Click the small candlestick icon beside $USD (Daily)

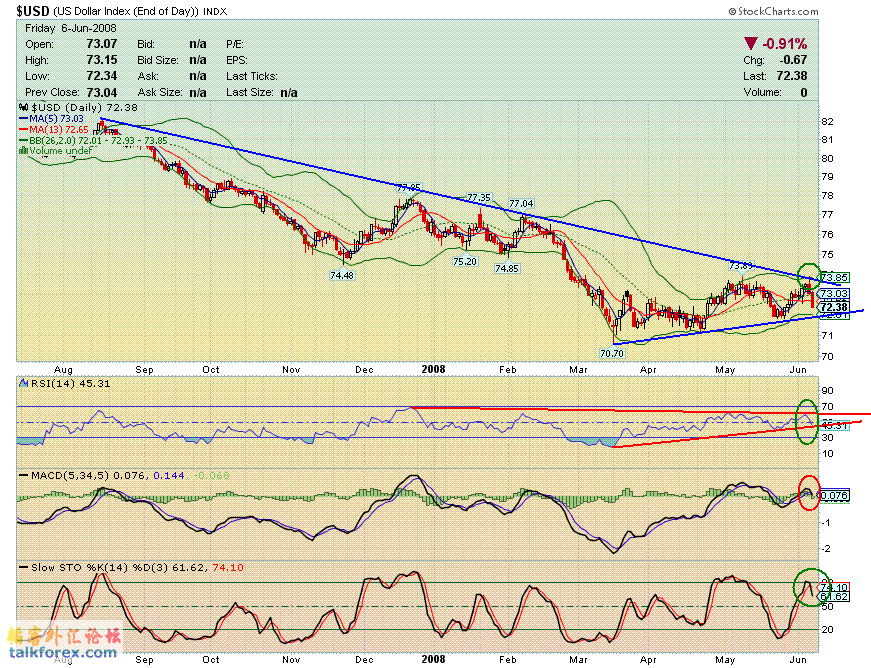click(x=23, y=108)
